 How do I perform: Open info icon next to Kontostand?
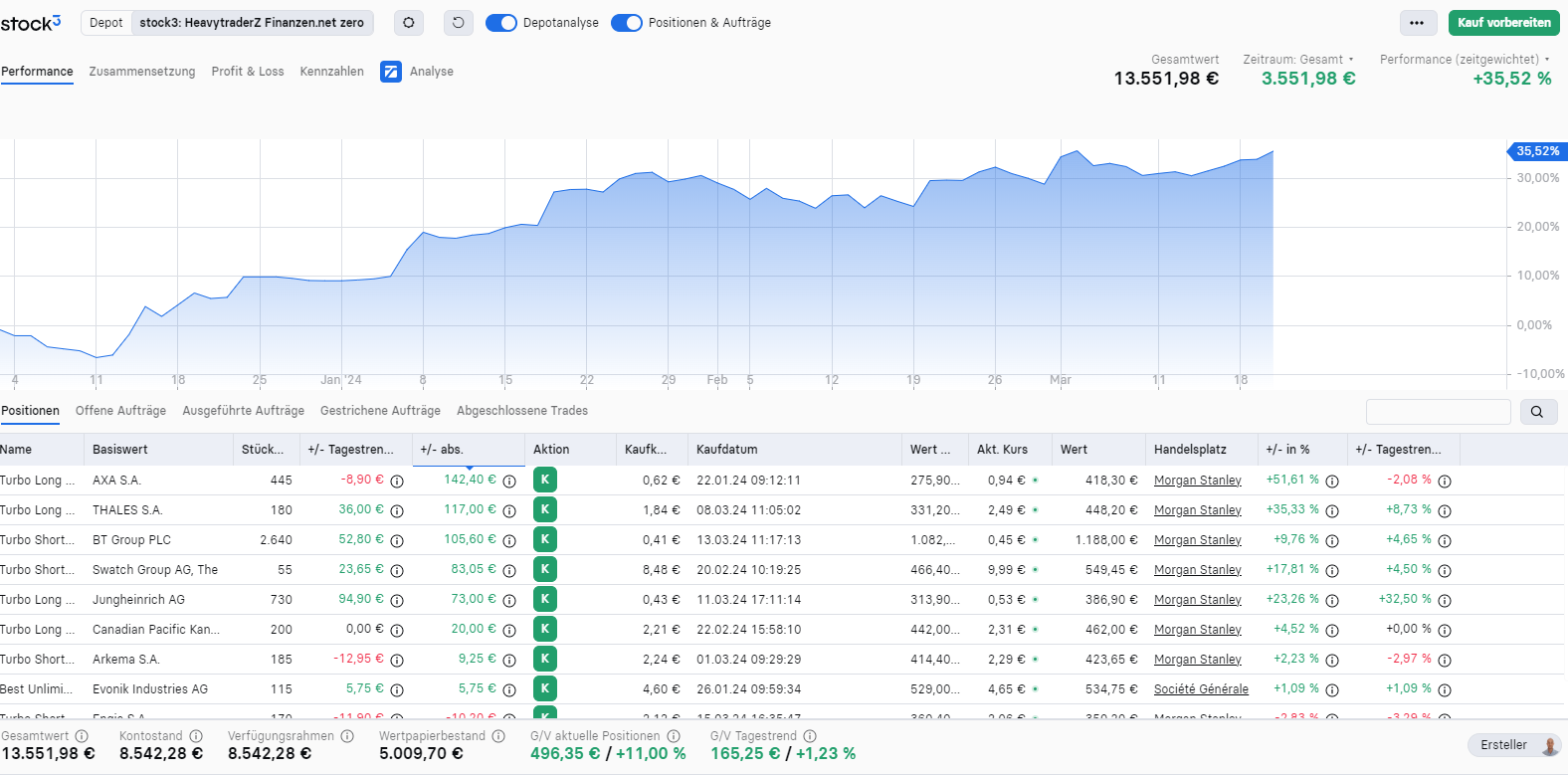click(x=196, y=736)
